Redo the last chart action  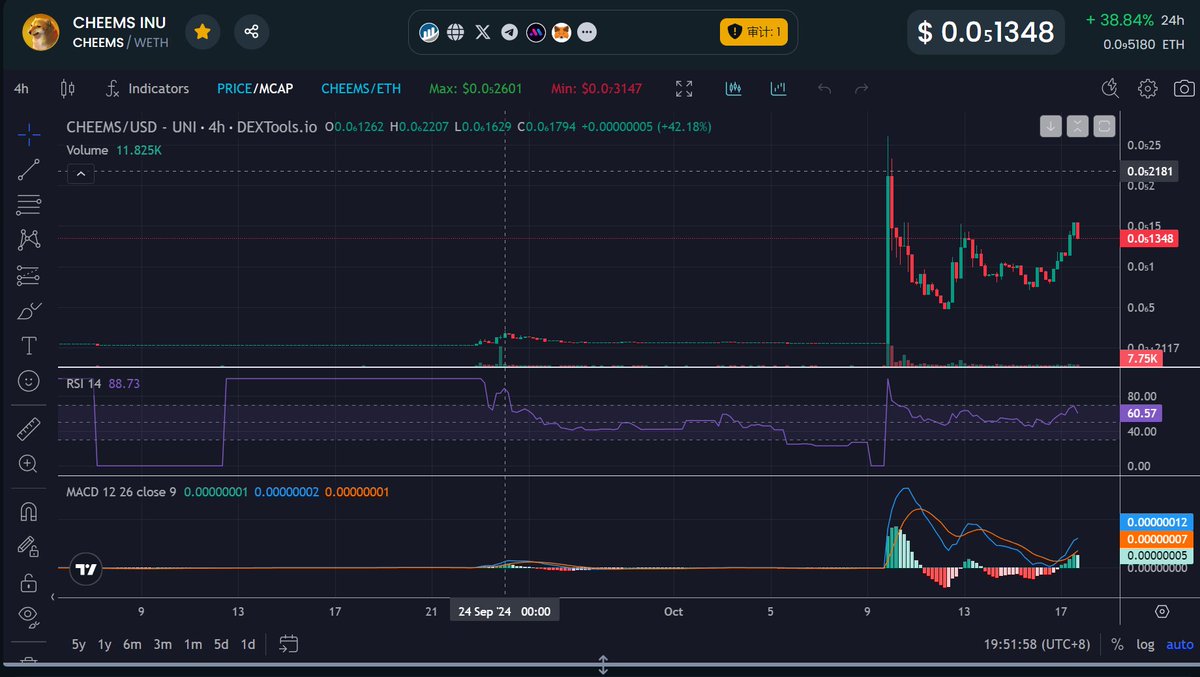861,88
